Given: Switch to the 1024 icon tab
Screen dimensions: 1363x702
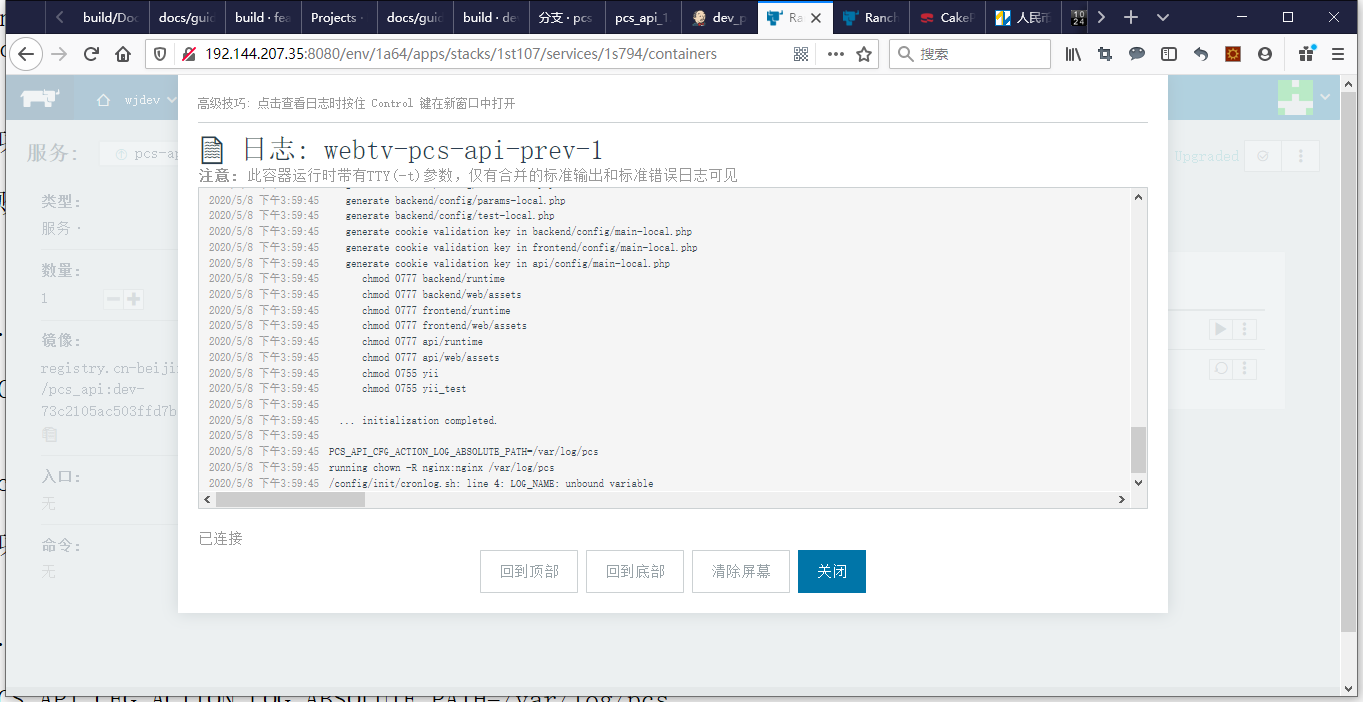Looking at the screenshot, I should click(1078, 17).
